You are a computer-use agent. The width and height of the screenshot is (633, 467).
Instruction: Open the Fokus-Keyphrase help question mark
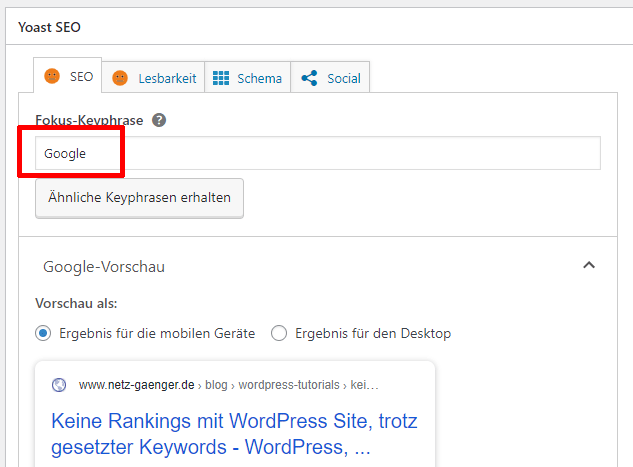tap(159, 120)
